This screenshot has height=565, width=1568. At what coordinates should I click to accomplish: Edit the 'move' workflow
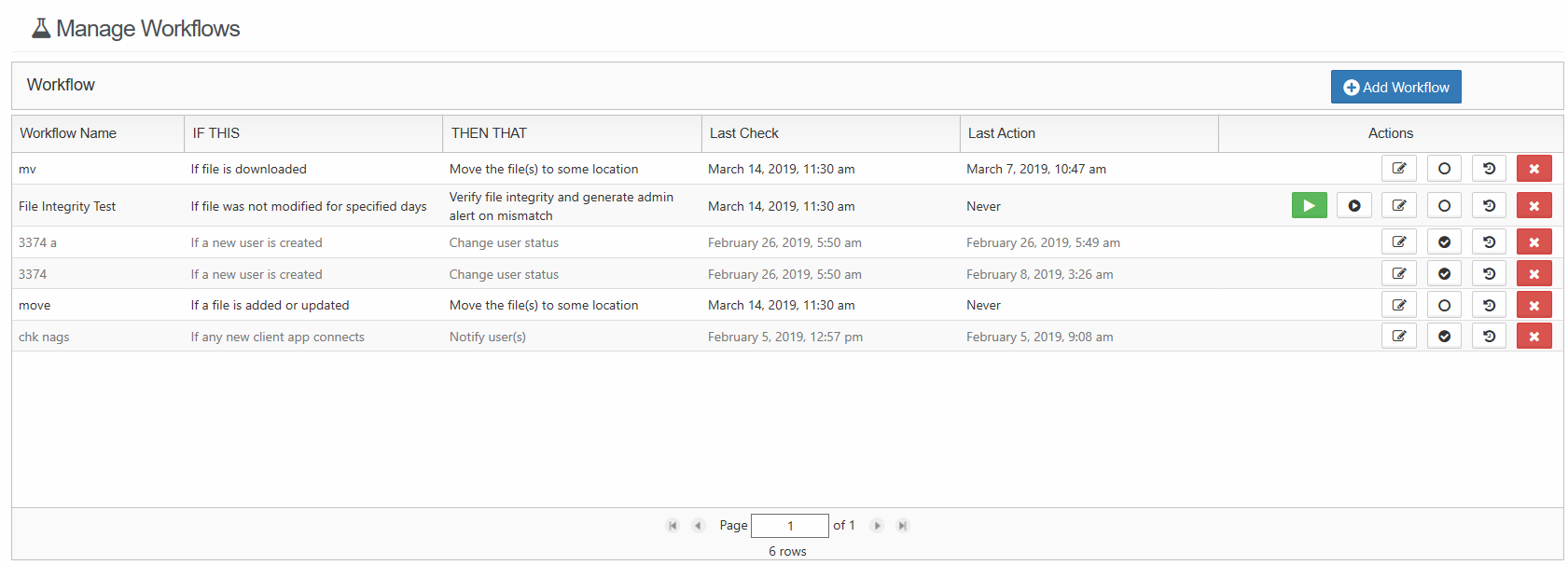tap(1398, 305)
